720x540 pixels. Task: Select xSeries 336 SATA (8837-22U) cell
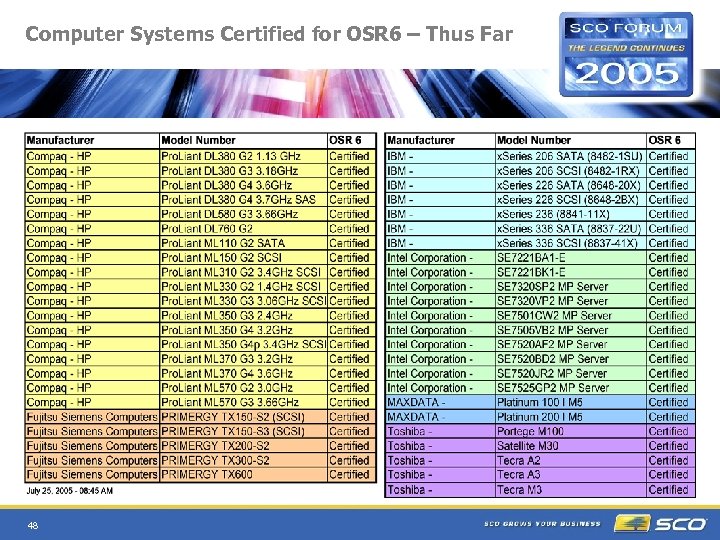[571, 229]
